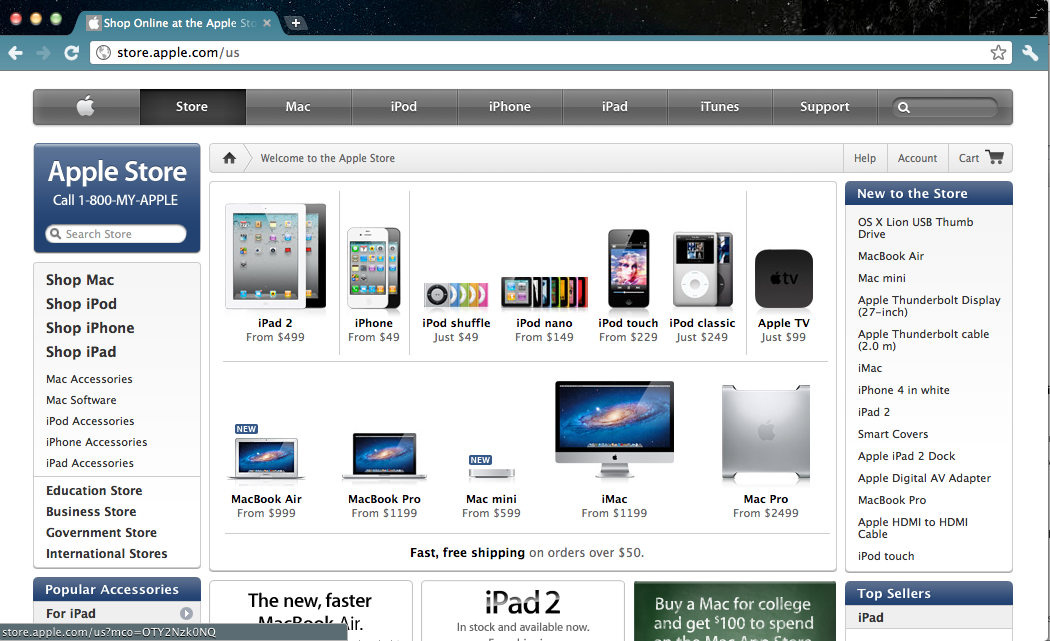Expand the For iPad accessories arrow
Screen dimensions: 1050x641
pos(186,614)
